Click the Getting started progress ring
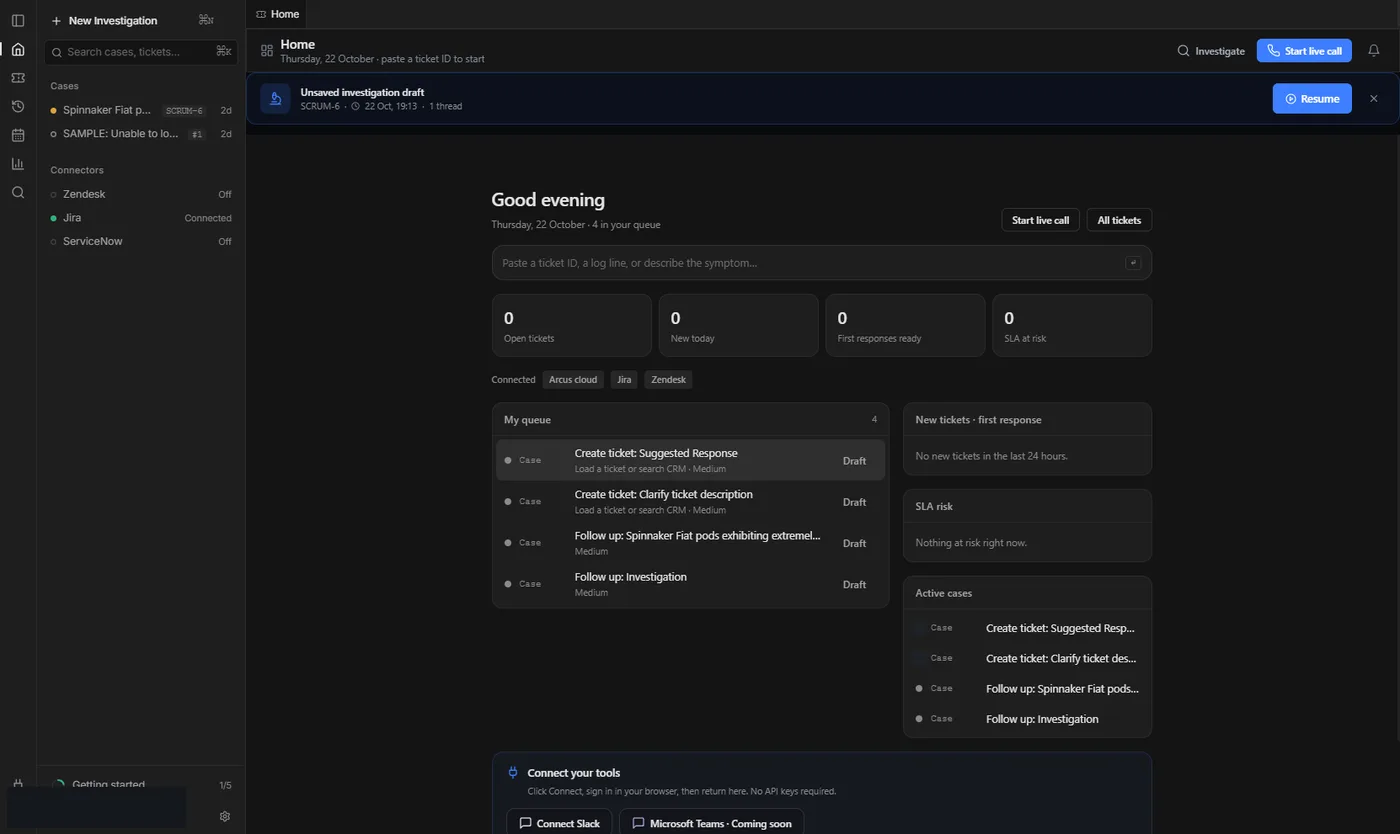Image resolution: width=1400 pixels, height=834 pixels. tap(58, 785)
